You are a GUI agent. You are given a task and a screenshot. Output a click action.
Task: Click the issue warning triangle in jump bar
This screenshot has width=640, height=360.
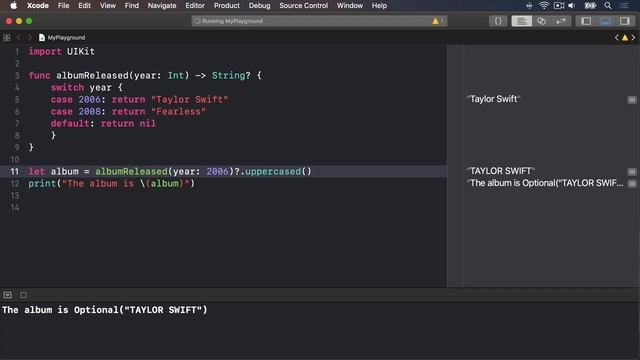tap(625, 38)
